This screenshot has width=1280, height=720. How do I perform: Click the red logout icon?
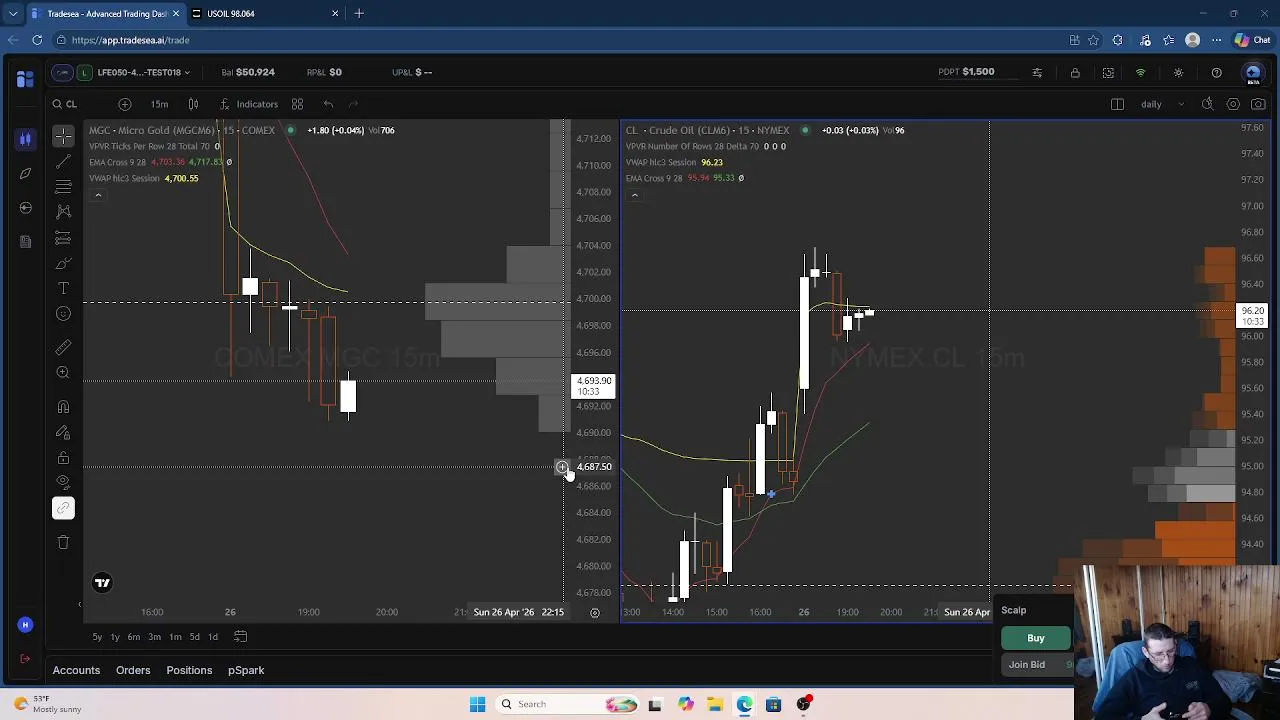25,659
